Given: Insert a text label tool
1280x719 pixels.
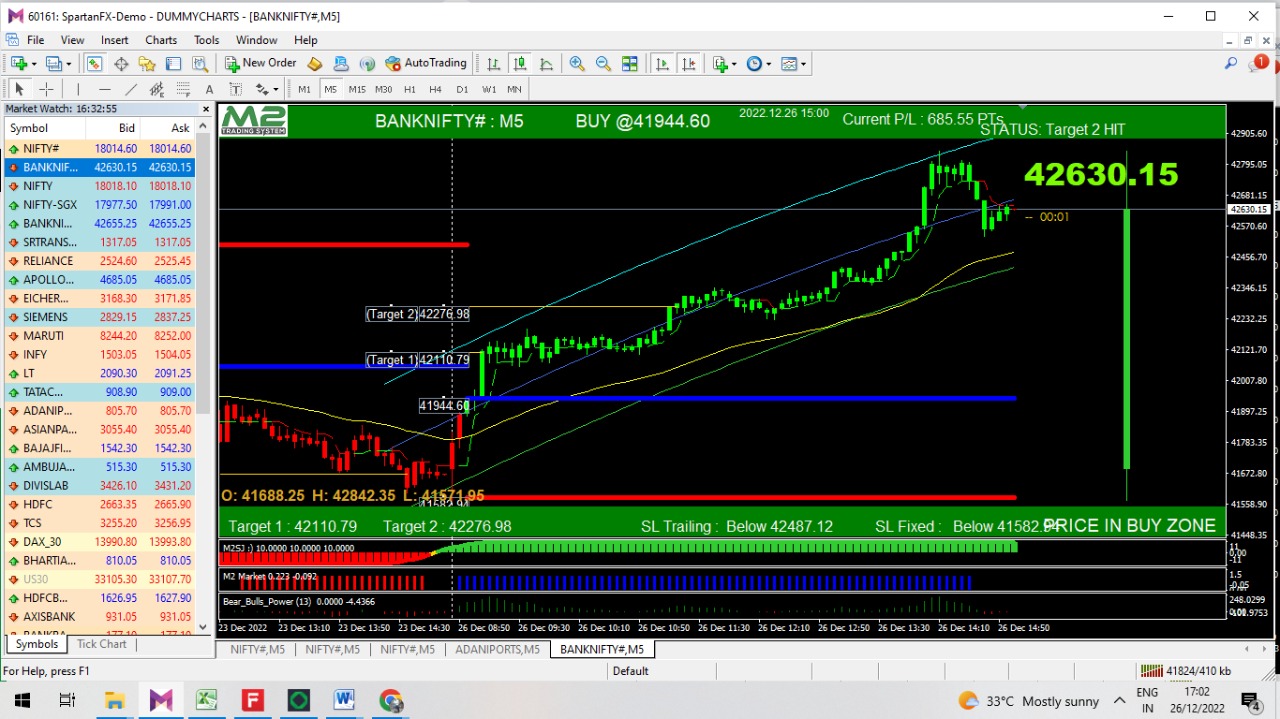Looking at the screenshot, I should [x=236, y=89].
